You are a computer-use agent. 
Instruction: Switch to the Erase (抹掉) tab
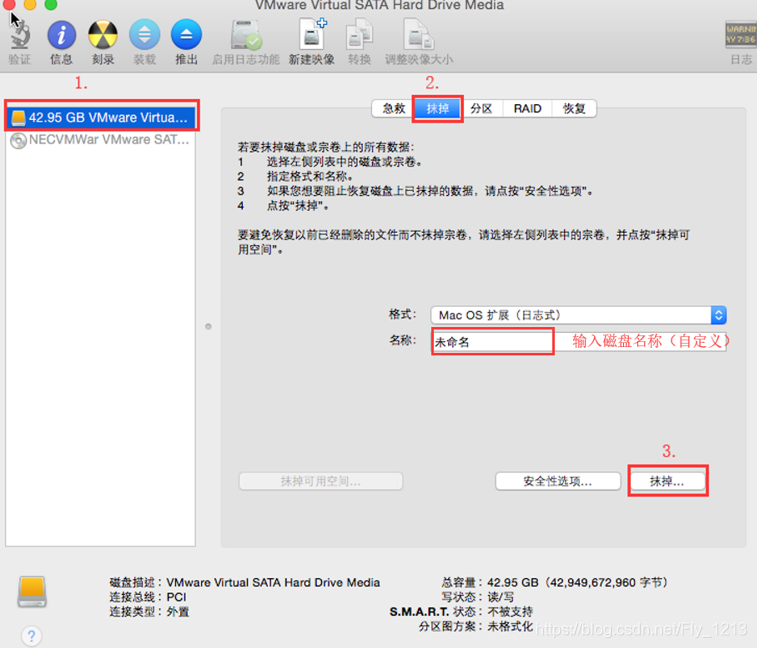[x=438, y=109]
